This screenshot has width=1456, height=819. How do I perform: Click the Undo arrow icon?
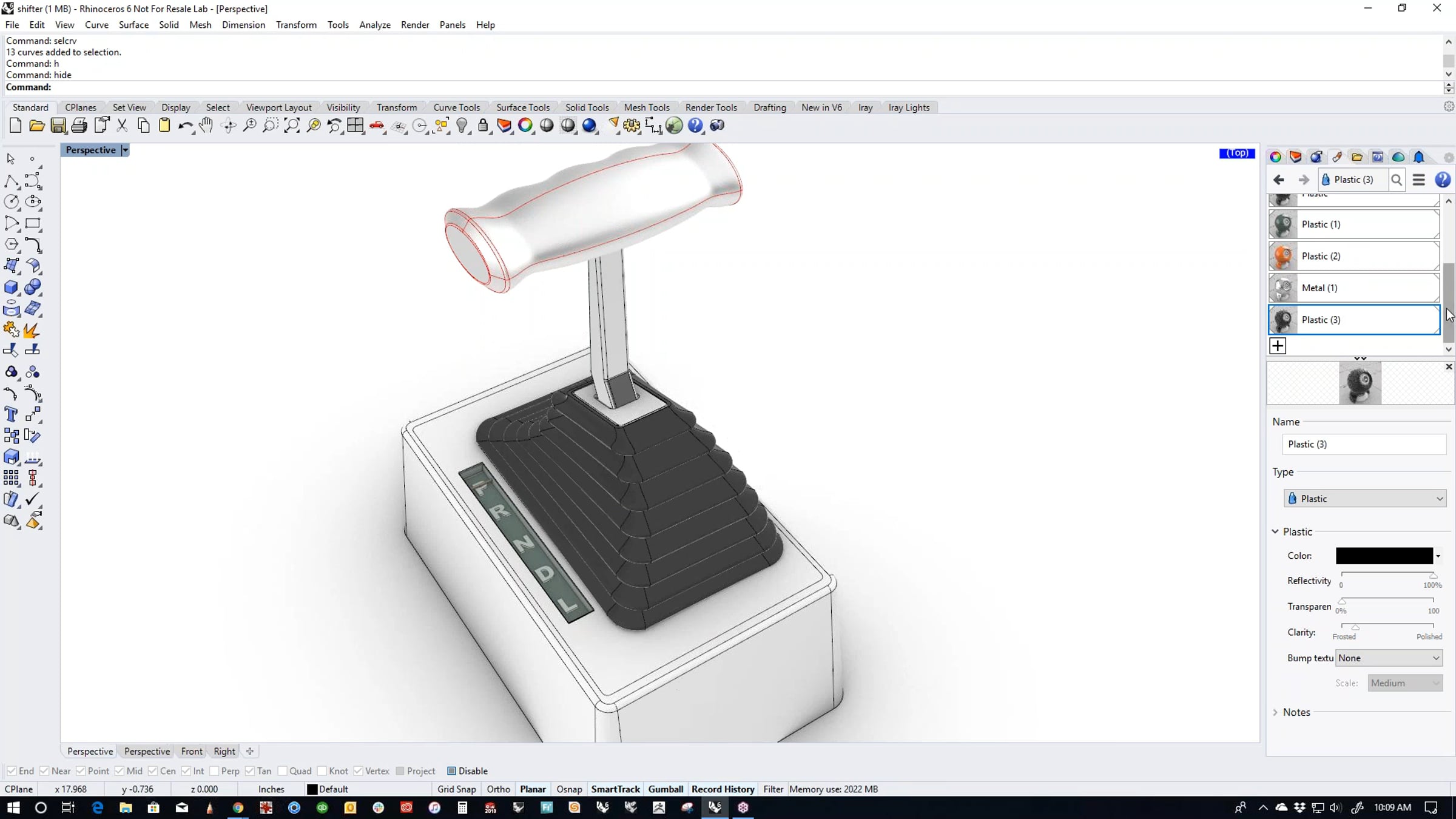pos(185,126)
